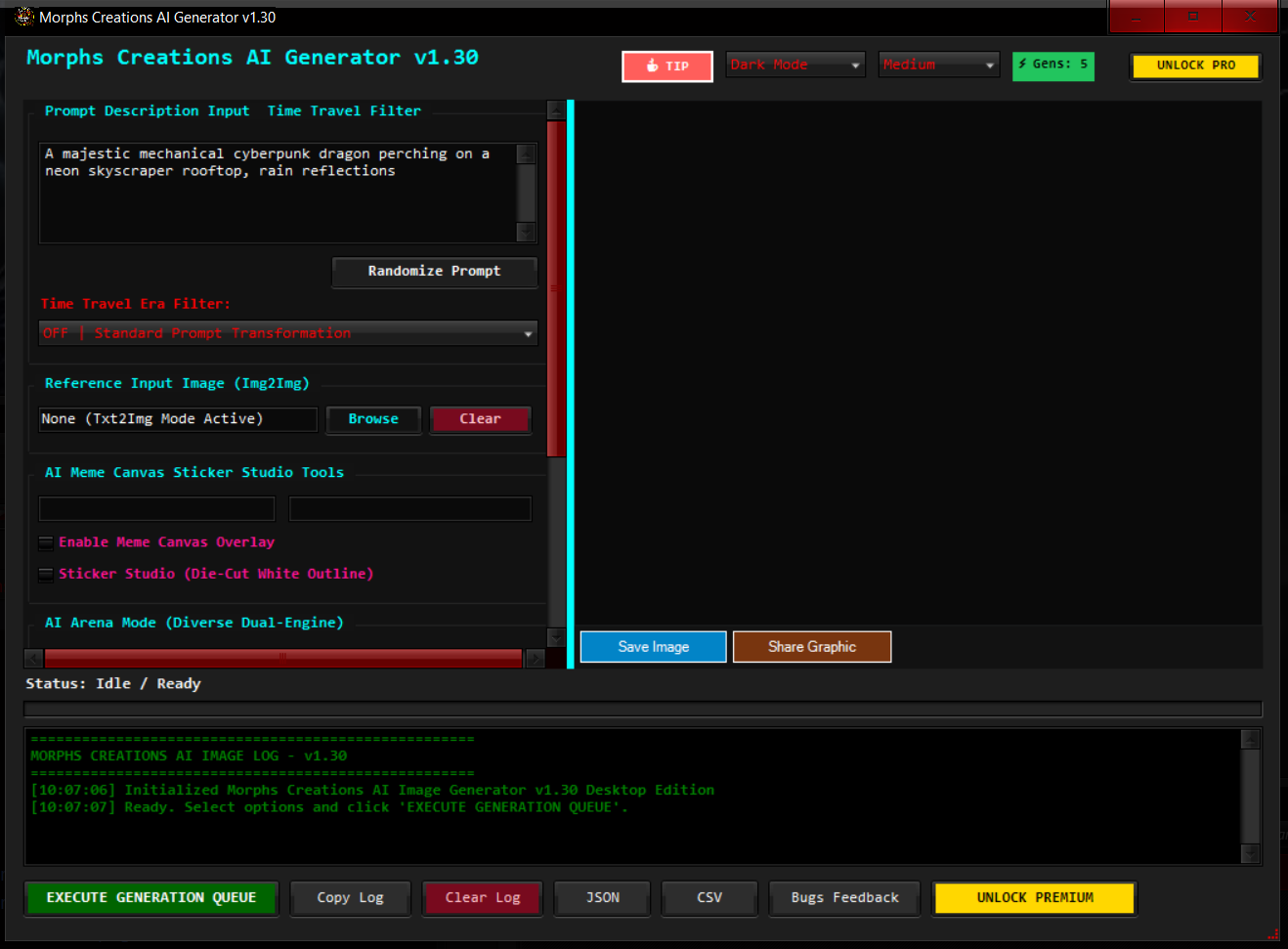Click the log panel scroll-up arrow
Screen dimensions: 1288x949
coord(1250,739)
